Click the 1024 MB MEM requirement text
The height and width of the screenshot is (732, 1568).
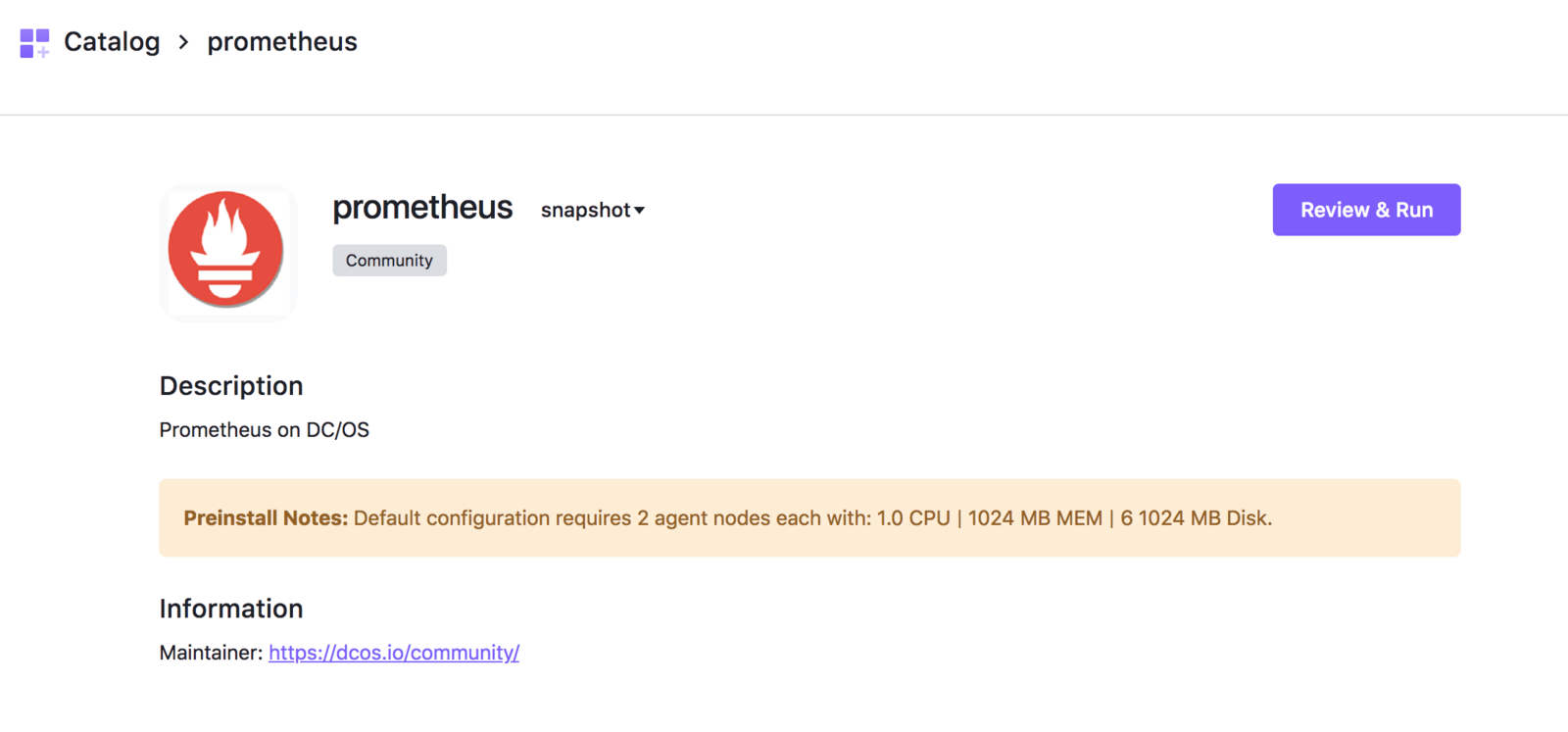1035,518
